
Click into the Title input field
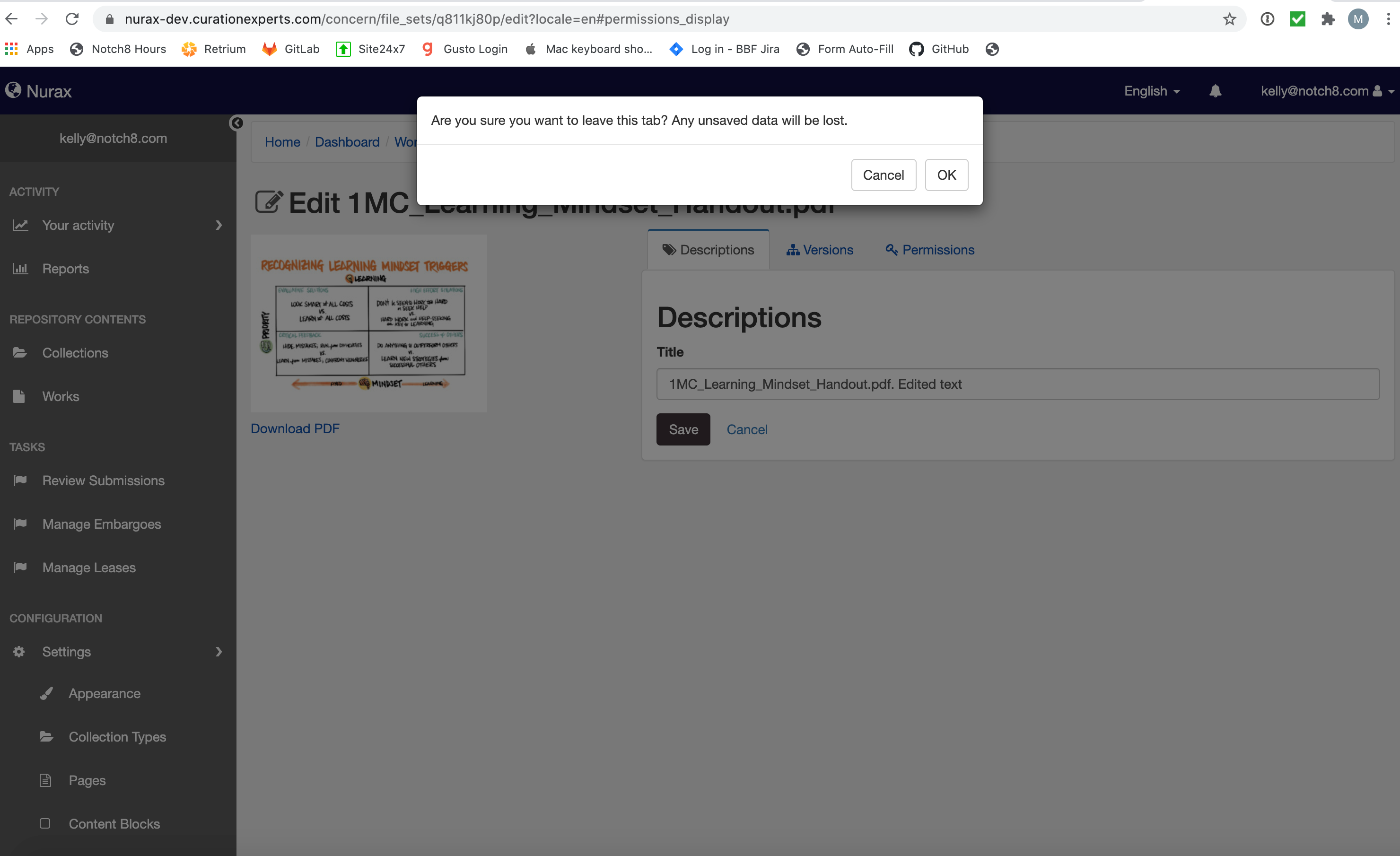tap(1018, 384)
